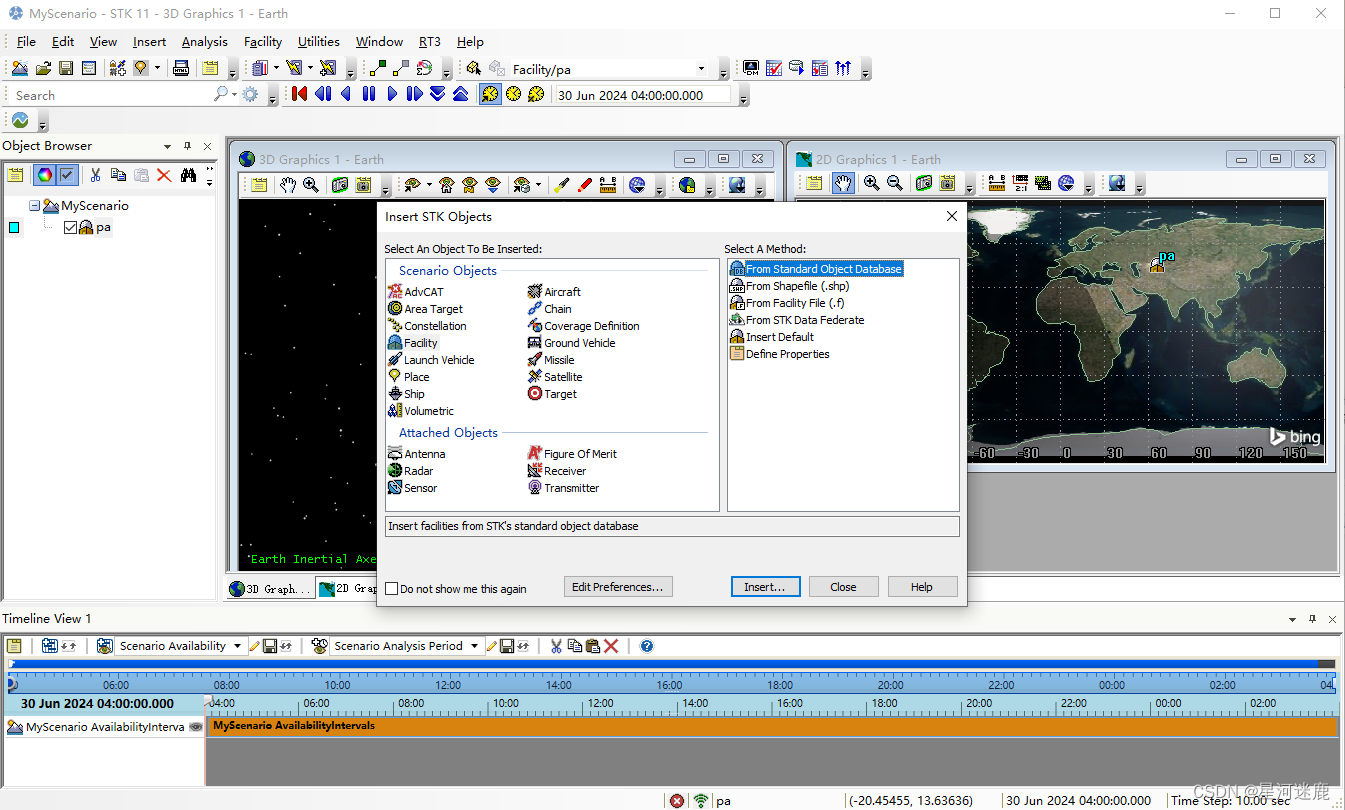Click the Timeline help question icon
Screen dimensions: 1345x810
tap(647, 646)
